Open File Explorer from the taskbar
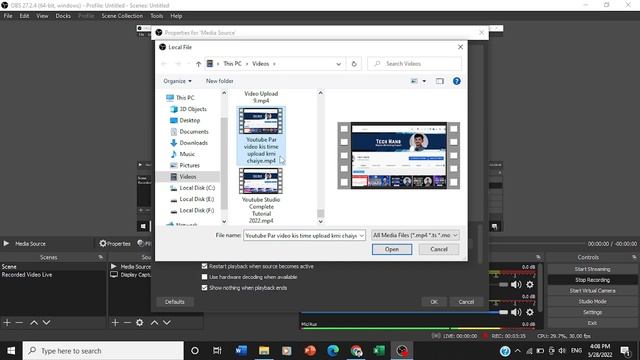Viewport: 640px width, 360px height. point(264,351)
